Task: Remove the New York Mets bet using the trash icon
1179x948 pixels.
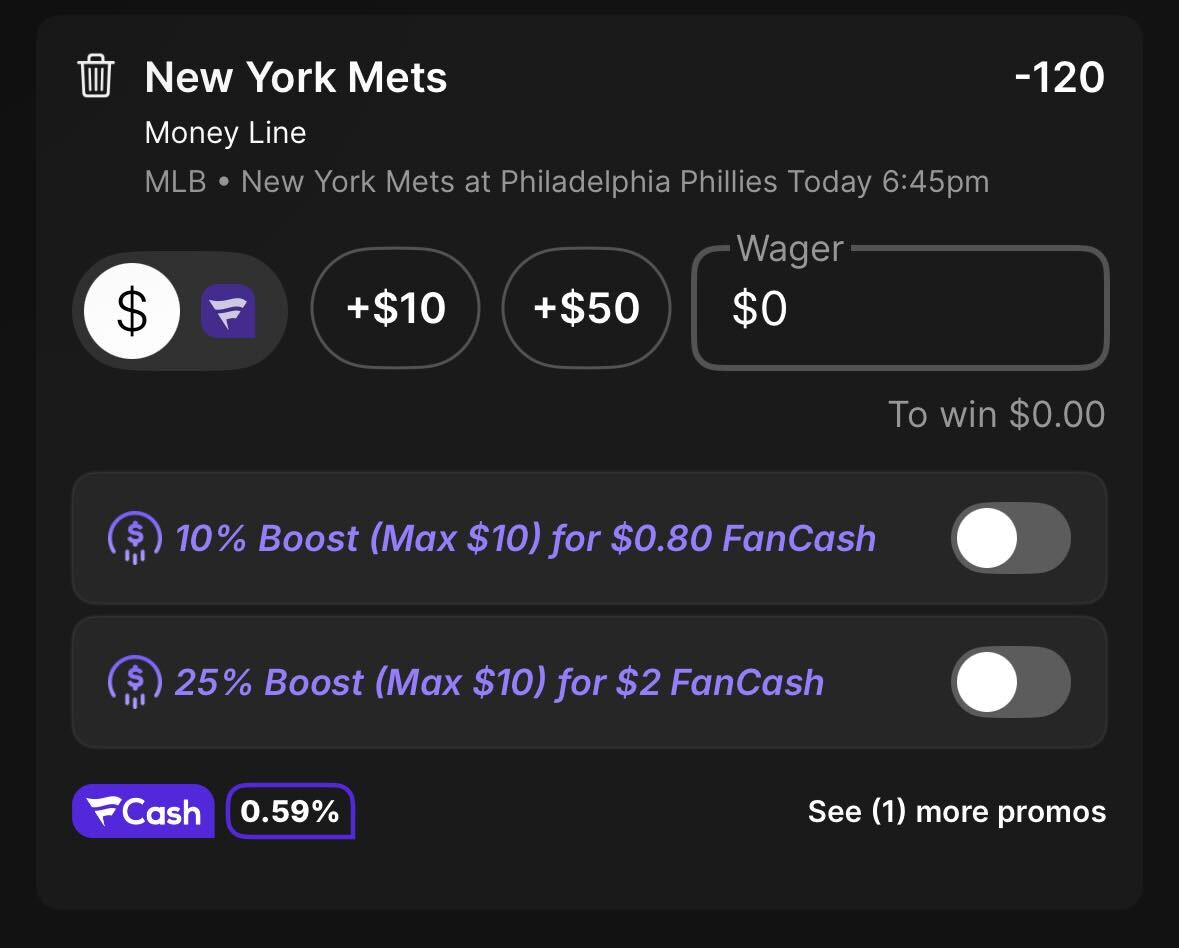Action: 95,76
